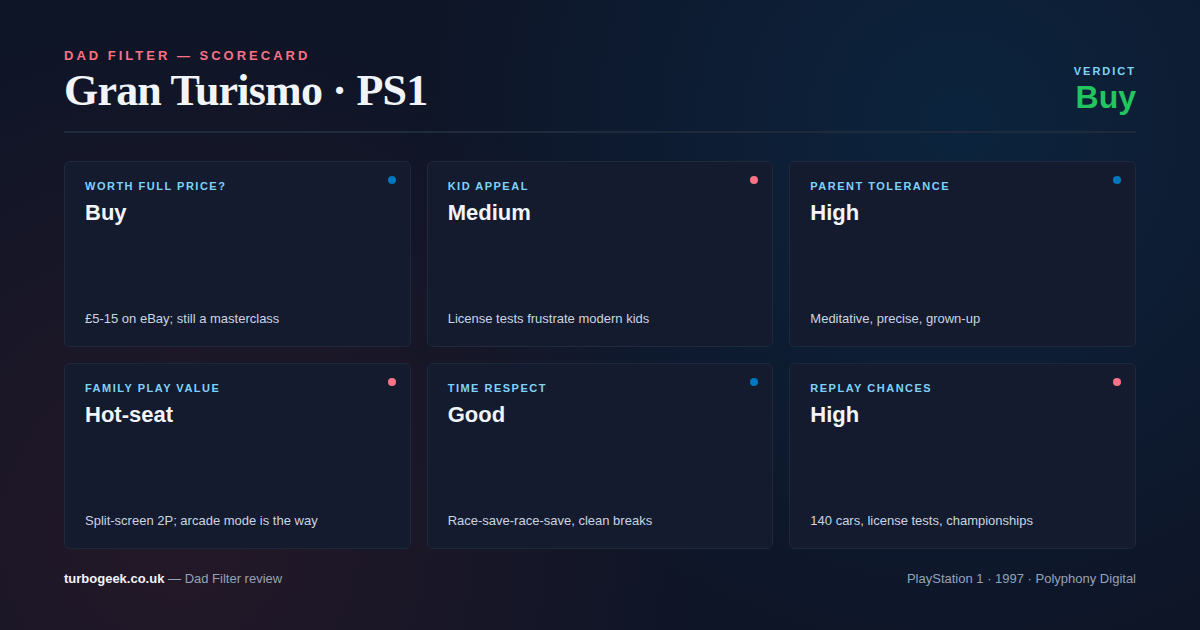Click the High rating under Parent Tolerance
Viewport: 1200px width, 630px height.
pyautogui.click(x=834, y=213)
